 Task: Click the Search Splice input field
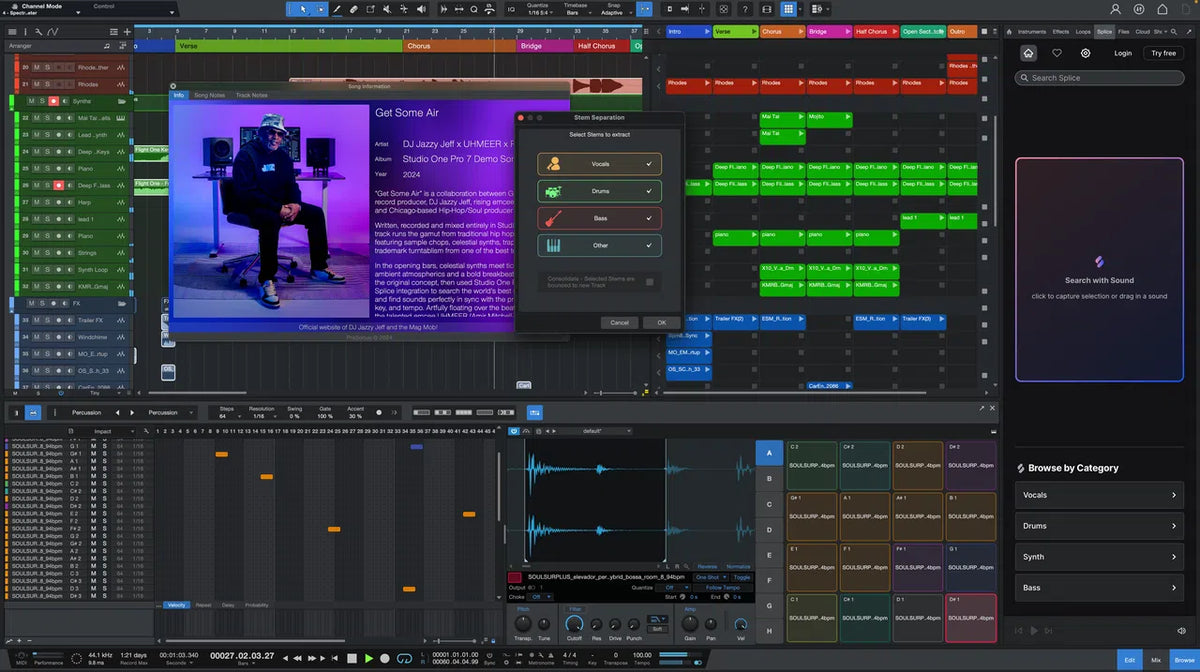(x=1100, y=77)
